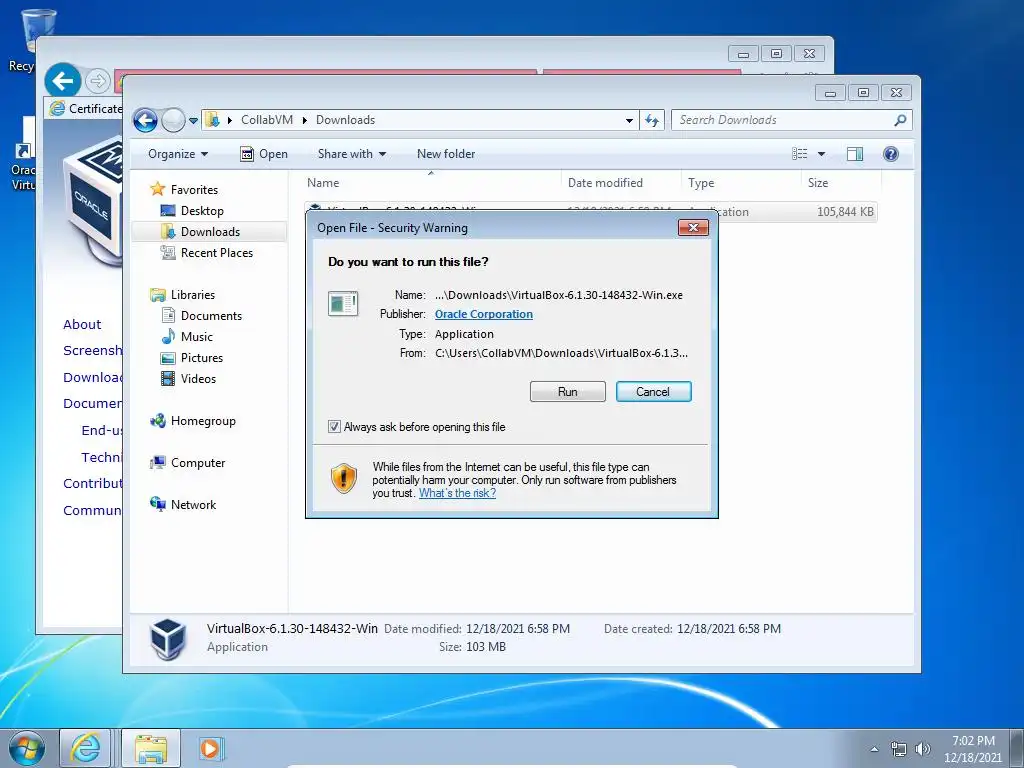This screenshot has height=768, width=1024.
Task: Expand the address bar history dropdown
Action: point(630,121)
